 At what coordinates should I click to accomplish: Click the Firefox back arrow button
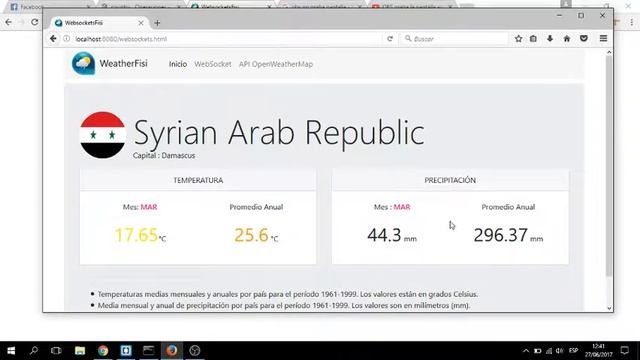click(x=53, y=39)
